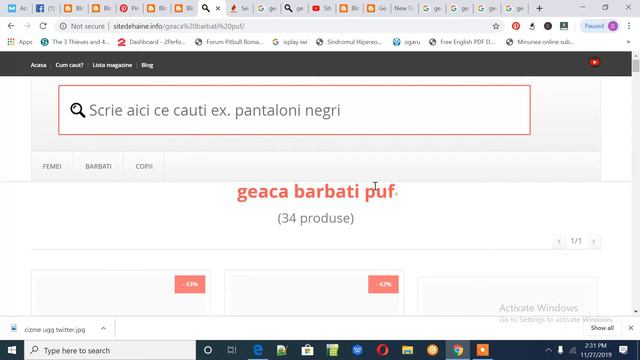Switch to the Gmail tab
The width and height of the screenshot is (640, 360).
[17, 8]
